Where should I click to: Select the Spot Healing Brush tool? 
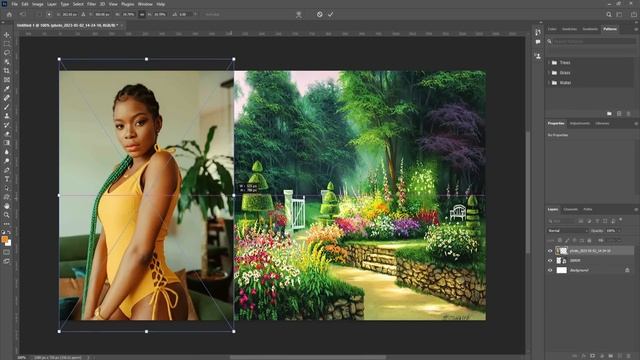[7, 98]
